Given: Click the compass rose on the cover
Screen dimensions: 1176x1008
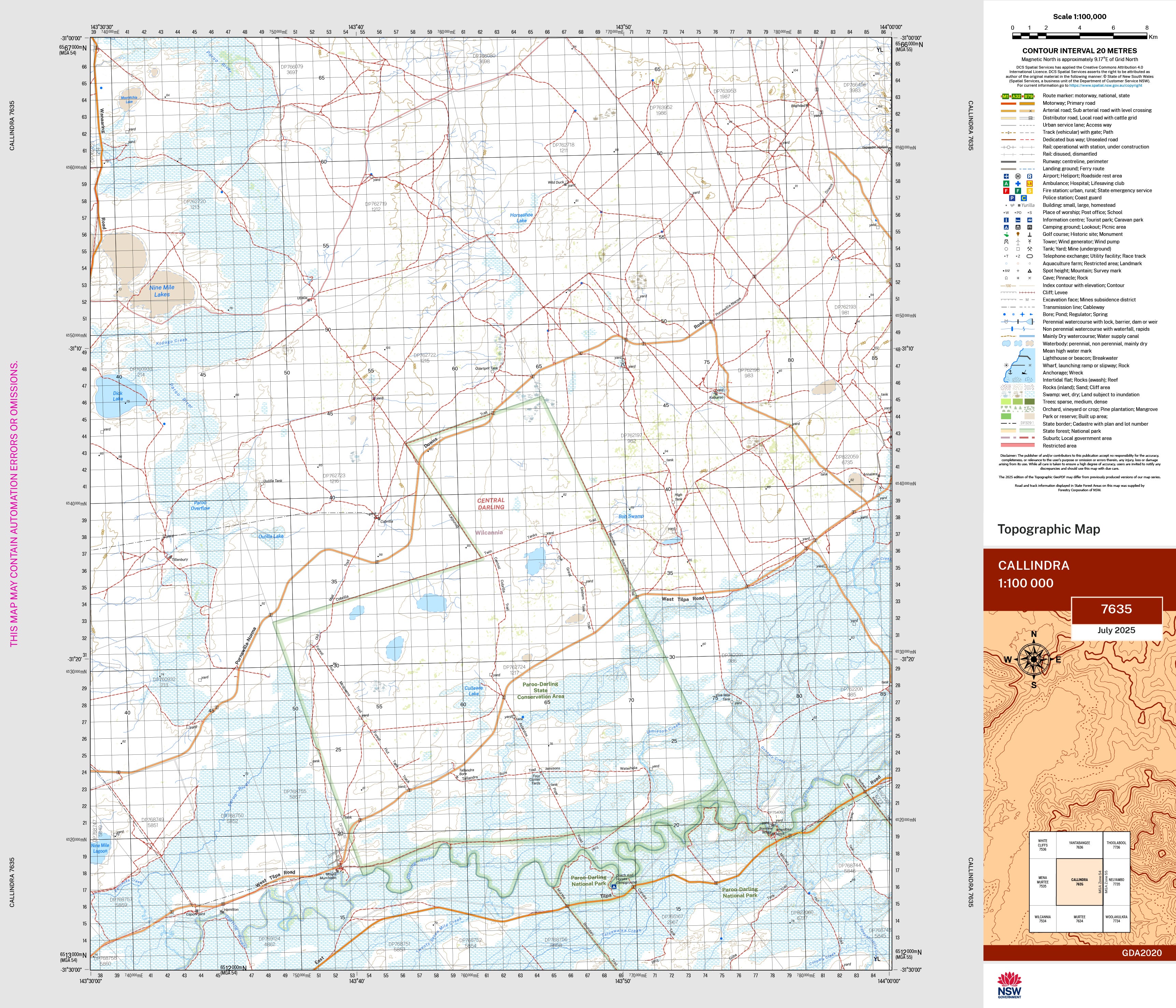Looking at the screenshot, I should click(1034, 659).
